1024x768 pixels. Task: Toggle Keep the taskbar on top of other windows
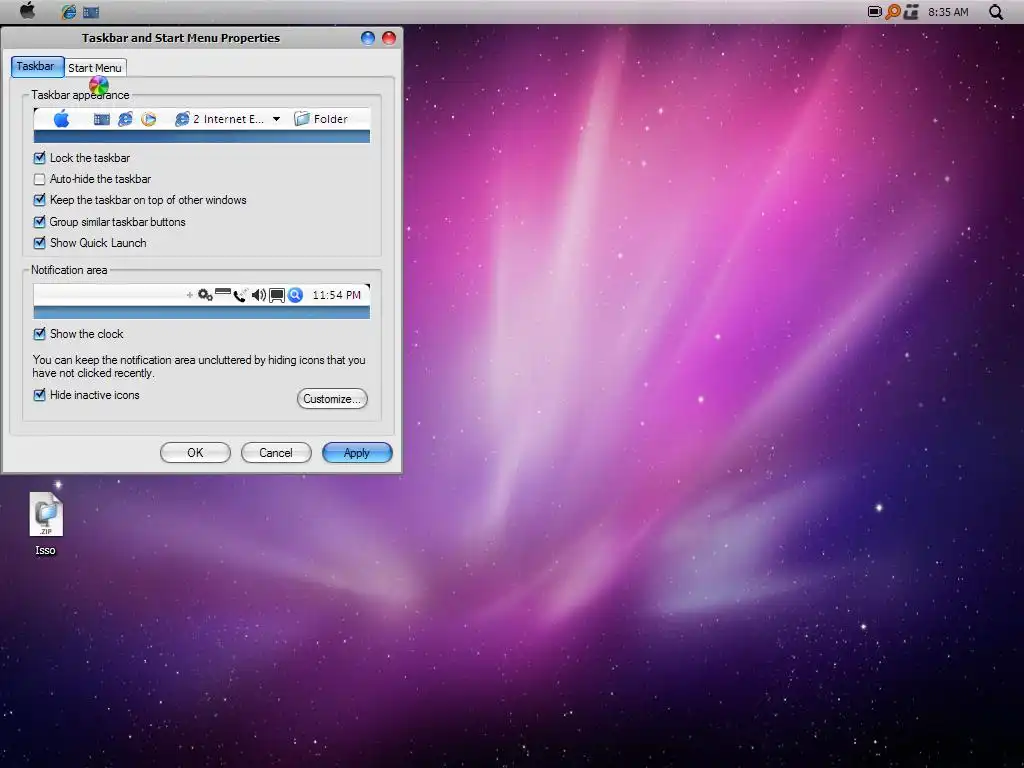40,200
